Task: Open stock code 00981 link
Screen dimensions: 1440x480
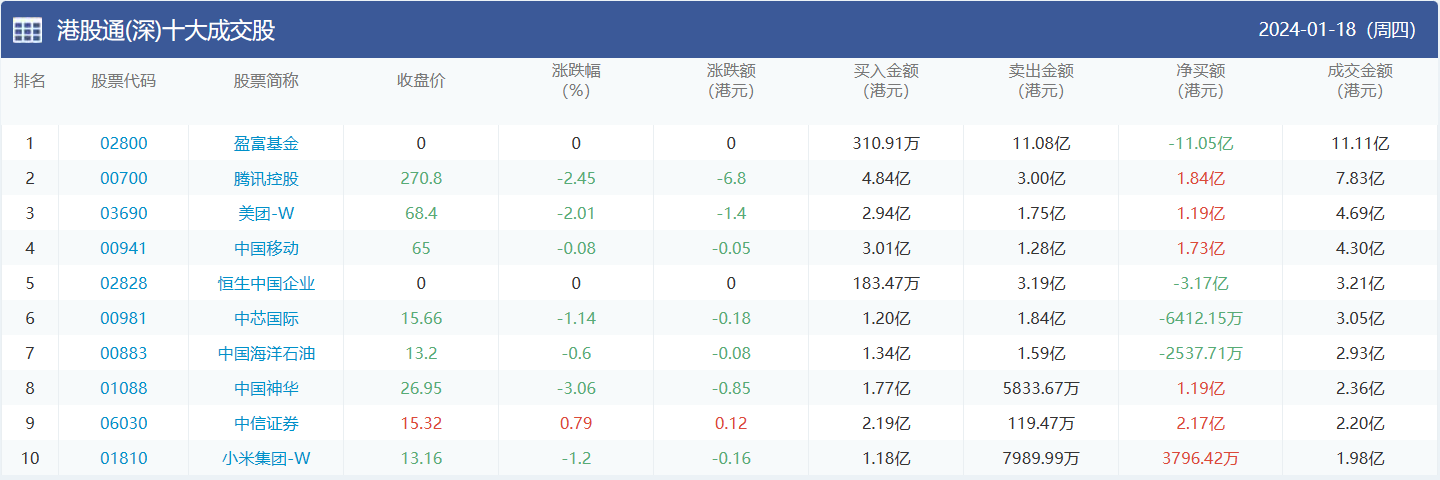Action: click(x=123, y=318)
